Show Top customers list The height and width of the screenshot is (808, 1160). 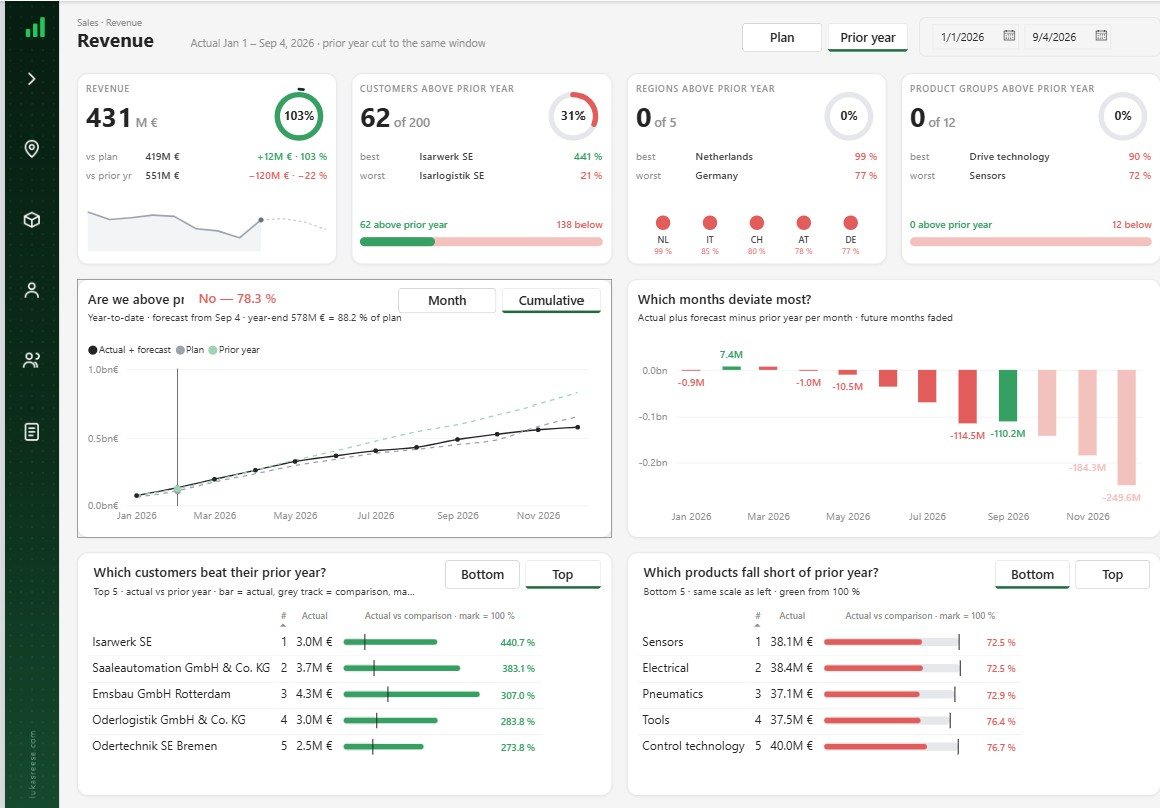562,574
